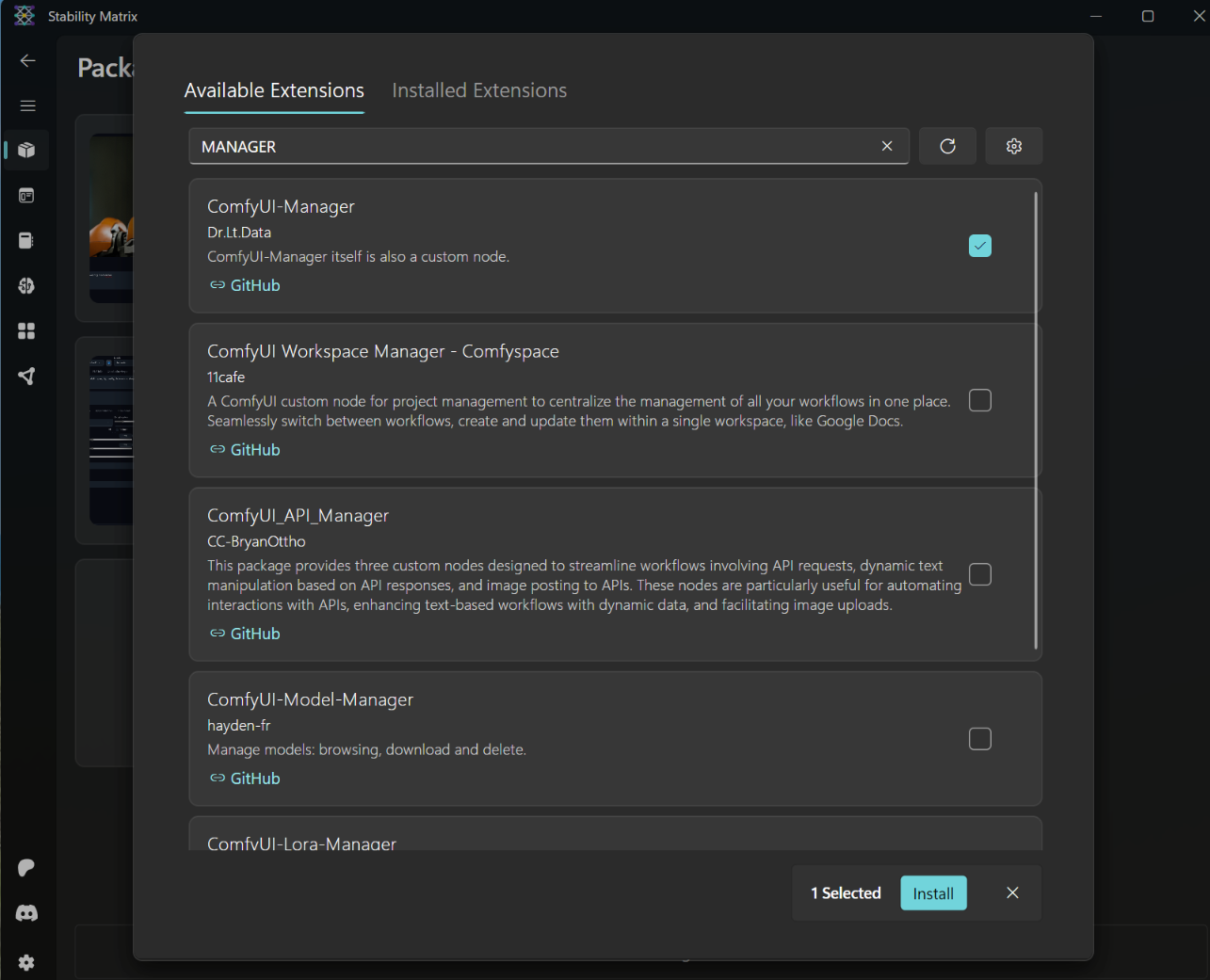Viewport: 1210px width, 980px height.
Task: Minimize the Stability Matrix window
Action: click(x=1096, y=16)
